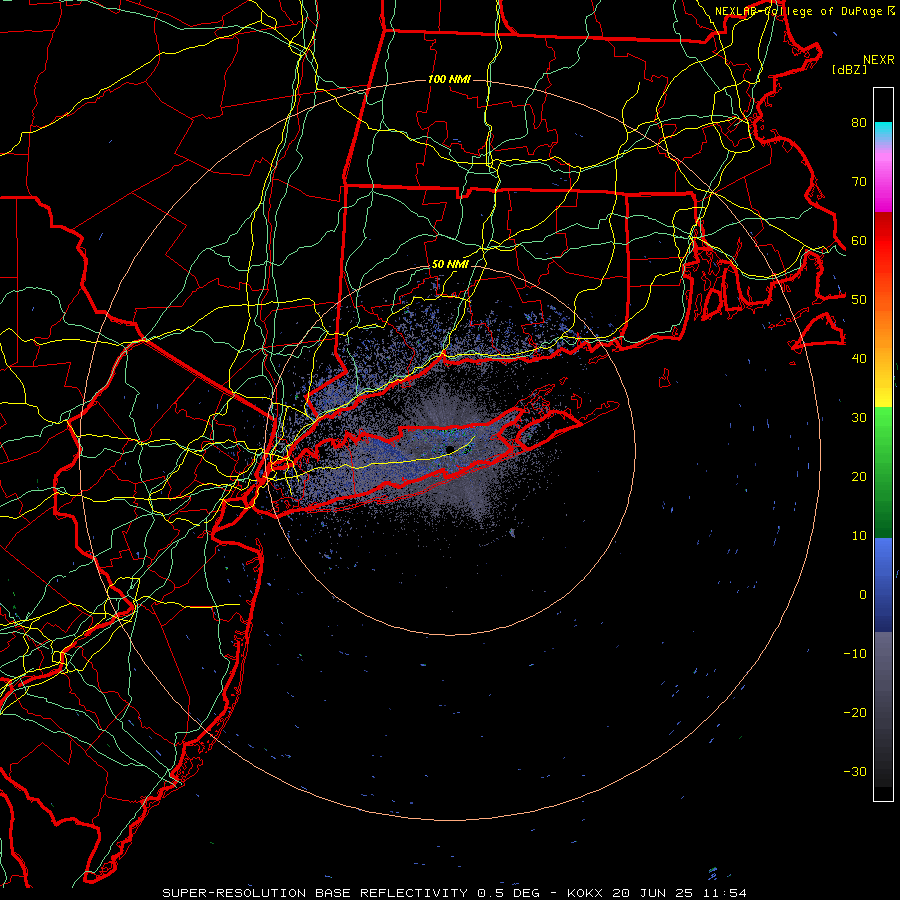This screenshot has height=900, width=900.
Task: Click the -20 value on the dBZ scale
Action: (855, 713)
